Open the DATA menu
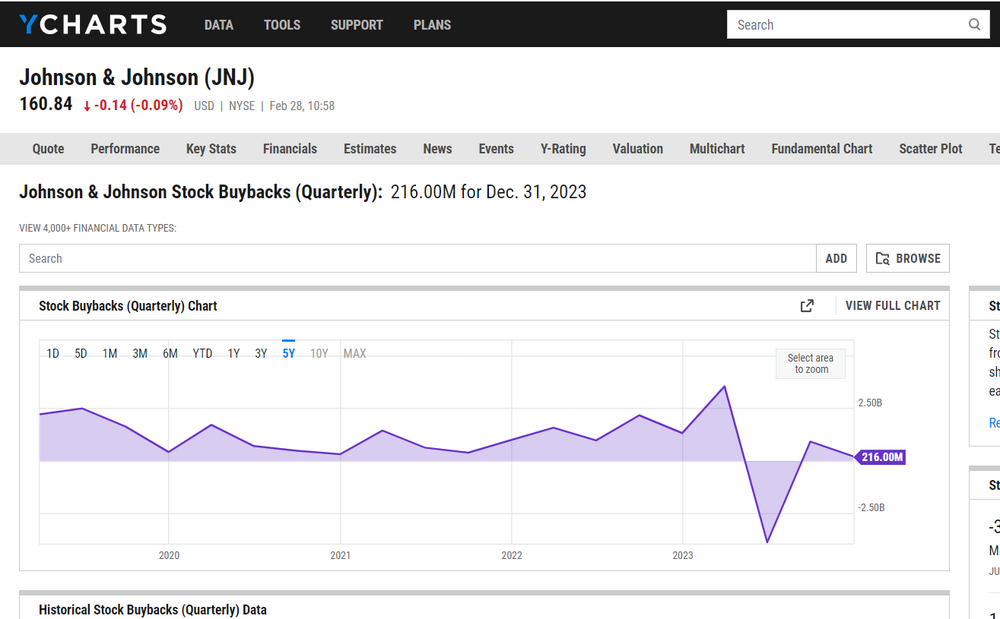 pyautogui.click(x=218, y=25)
